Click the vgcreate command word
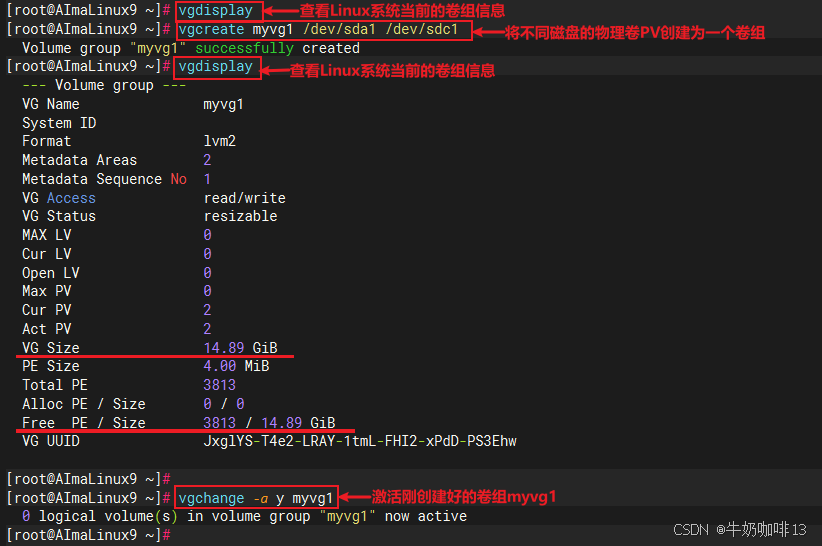Image resolution: width=822 pixels, height=546 pixels. tap(211, 29)
